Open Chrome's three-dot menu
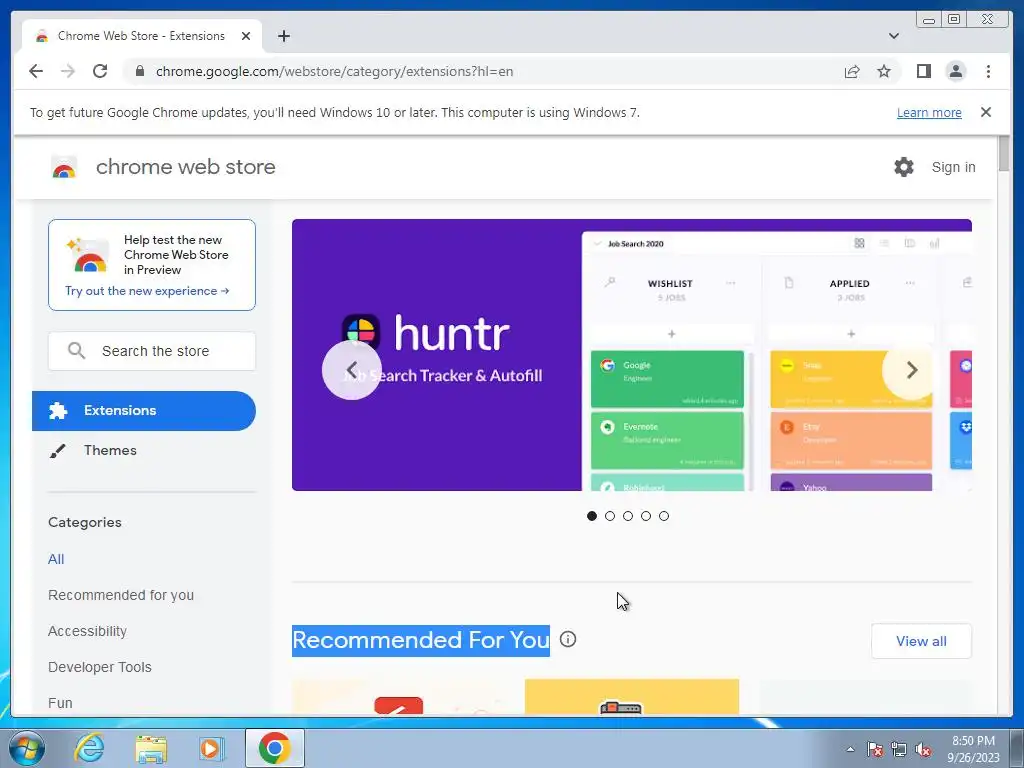Viewport: 1024px width, 768px height. pyautogui.click(x=988, y=71)
